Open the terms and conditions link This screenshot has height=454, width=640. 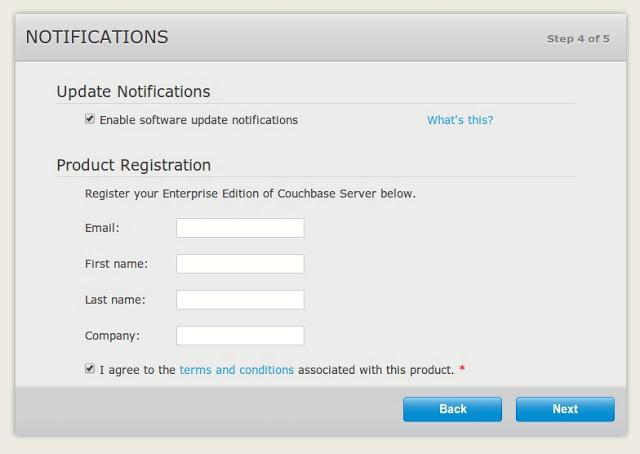[236, 370]
